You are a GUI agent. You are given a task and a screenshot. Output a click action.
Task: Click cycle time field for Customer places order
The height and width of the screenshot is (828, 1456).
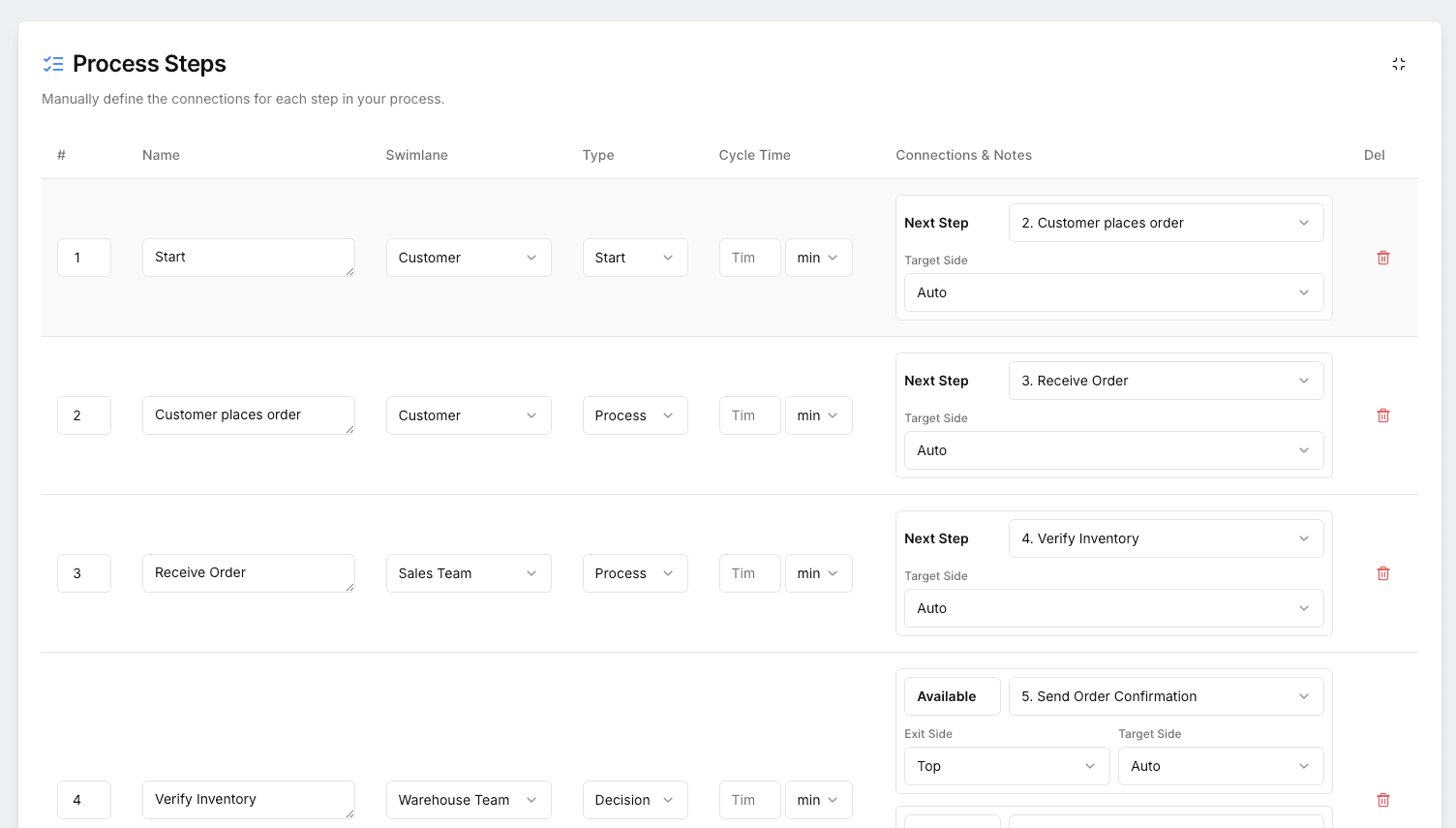750,415
